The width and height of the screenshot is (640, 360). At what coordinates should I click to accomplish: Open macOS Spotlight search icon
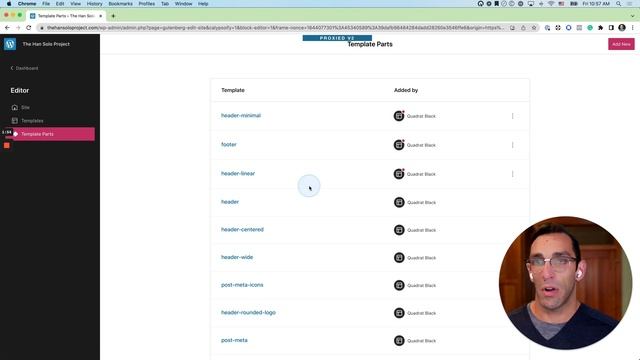619,4
